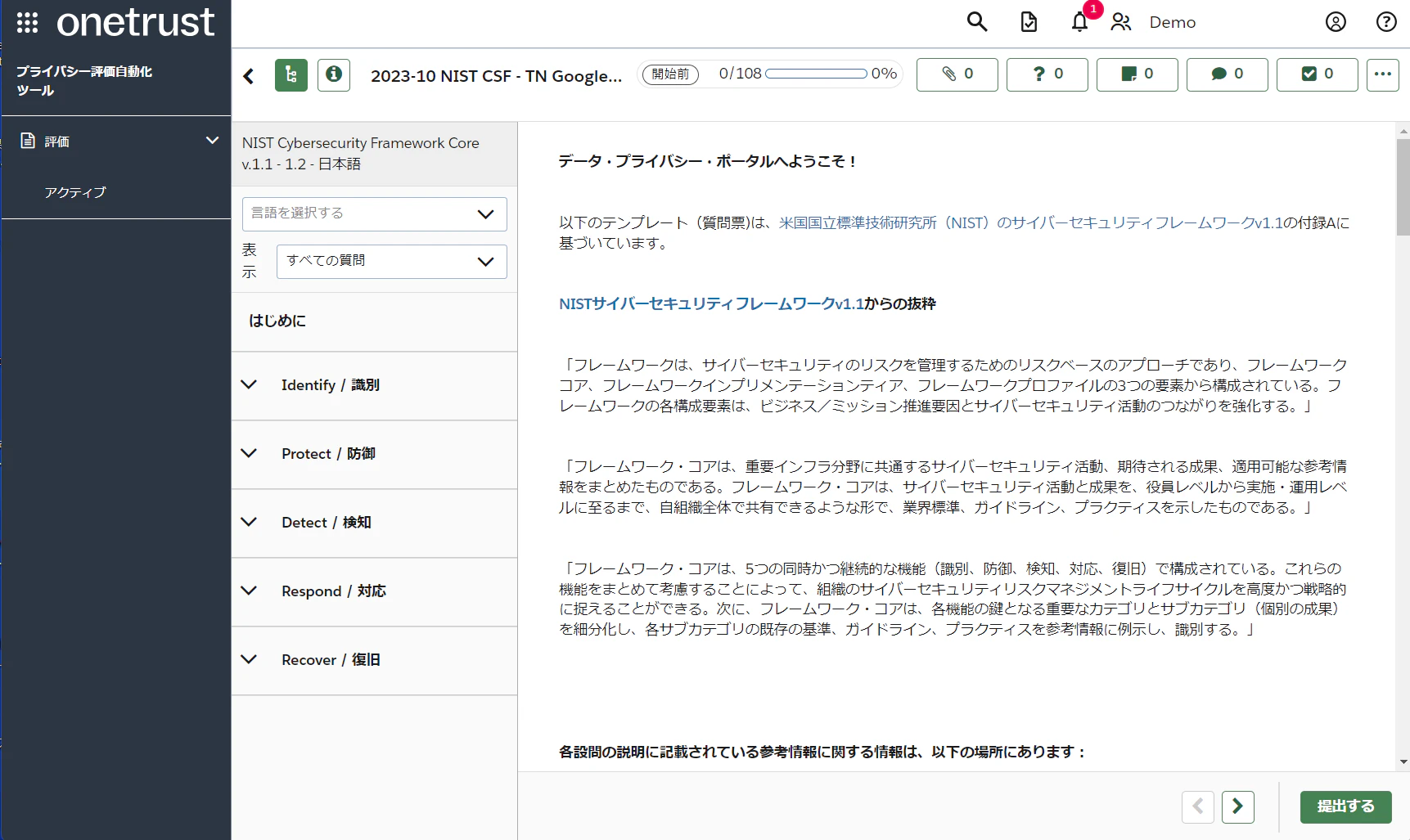Open attachments paperclip counter
This screenshot has width=1410, height=840.
click(x=957, y=74)
